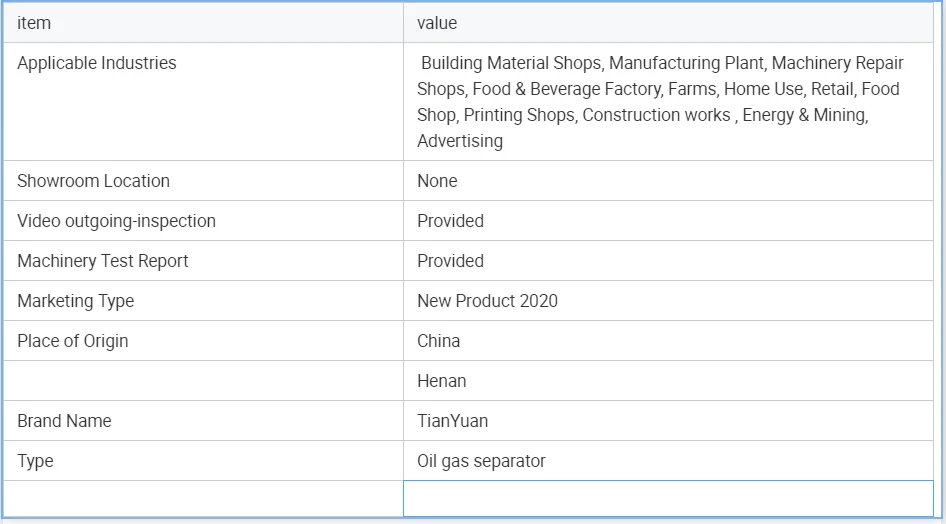Image resolution: width=946 pixels, height=524 pixels.
Task: Click the empty highlighted cell below 'Oil gas separator'
Action: [667, 499]
